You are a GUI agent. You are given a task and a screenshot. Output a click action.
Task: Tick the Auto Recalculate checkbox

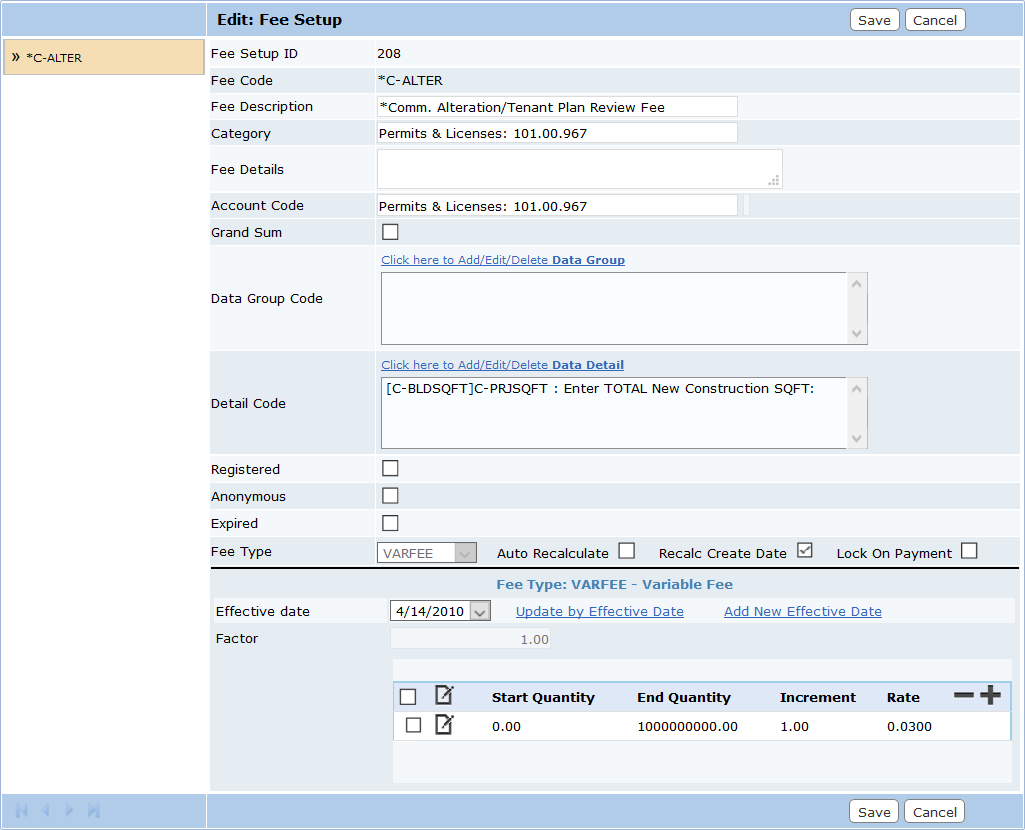pyautogui.click(x=626, y=551)
